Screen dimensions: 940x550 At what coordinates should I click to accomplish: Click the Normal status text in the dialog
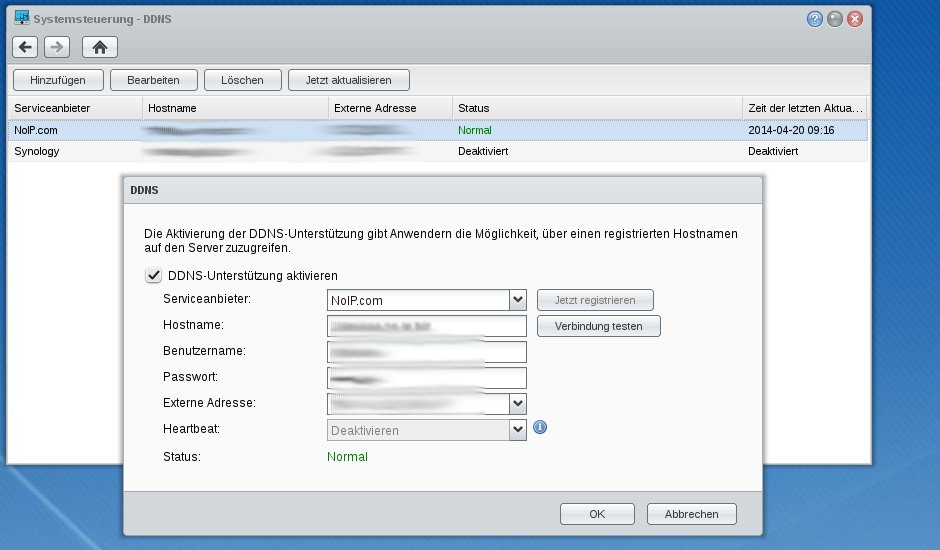(347, 456)
